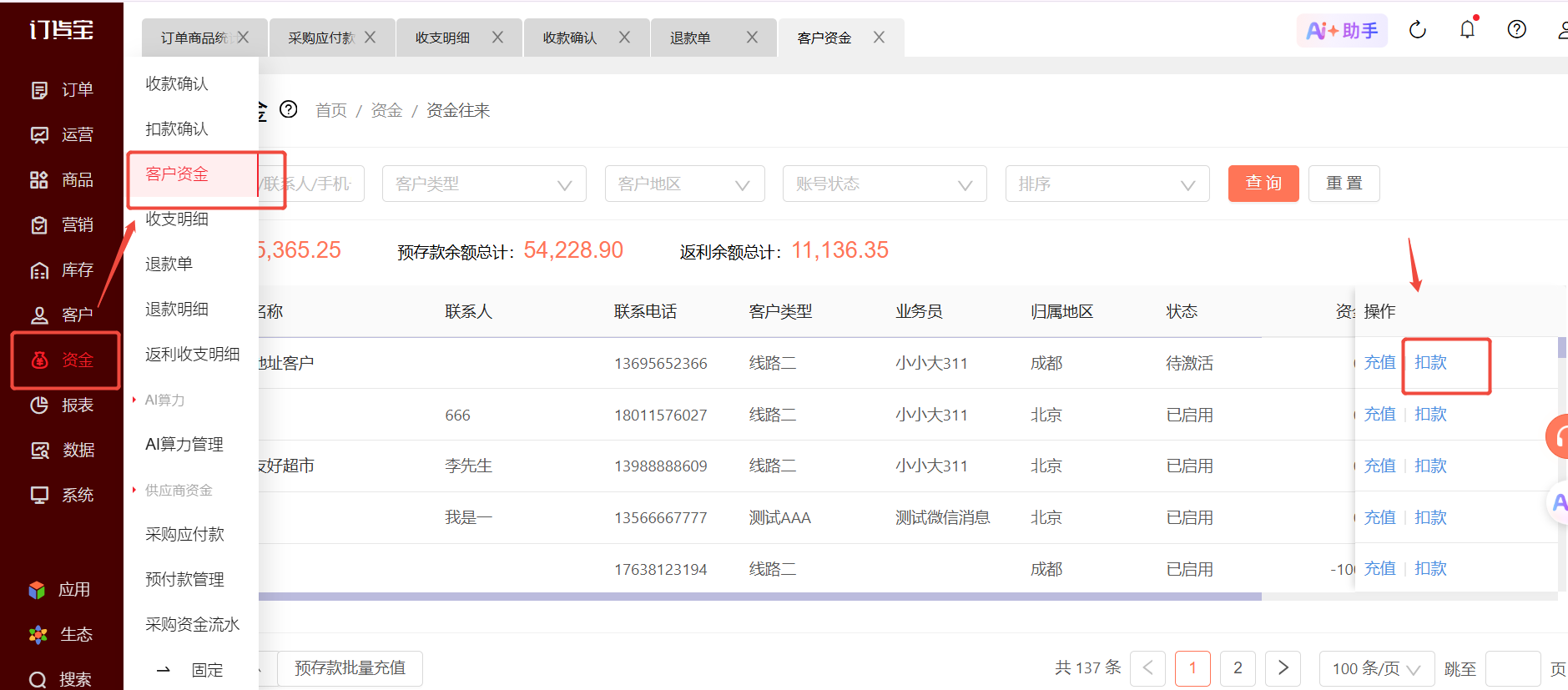Image resolution: width=1568 pixels, height=690 pixels.
Task: Click 充值 for 李先生's row
Action: tap(1379, 466)
